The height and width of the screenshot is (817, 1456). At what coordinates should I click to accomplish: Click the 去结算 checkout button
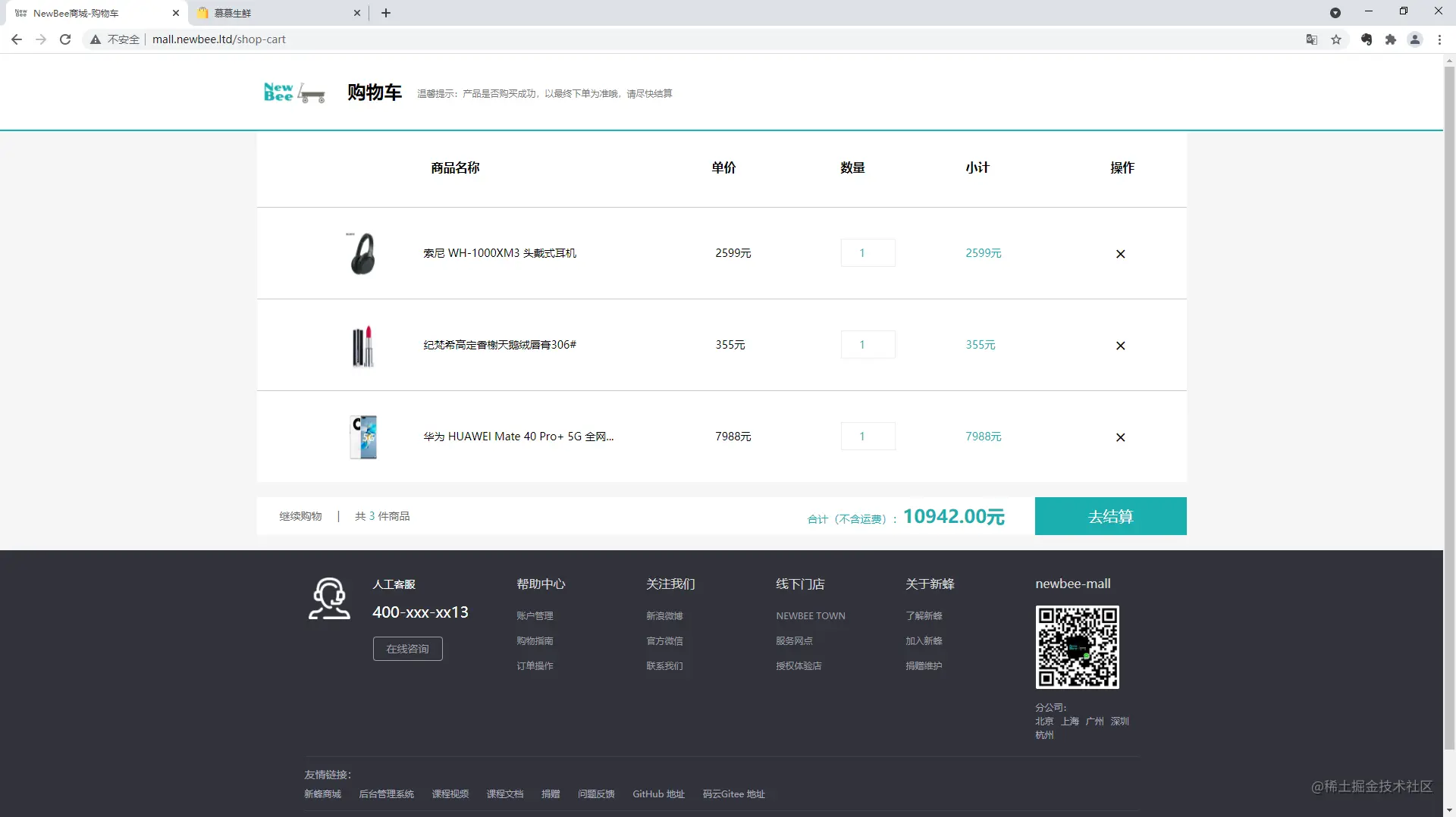[x=1110, y=516]
